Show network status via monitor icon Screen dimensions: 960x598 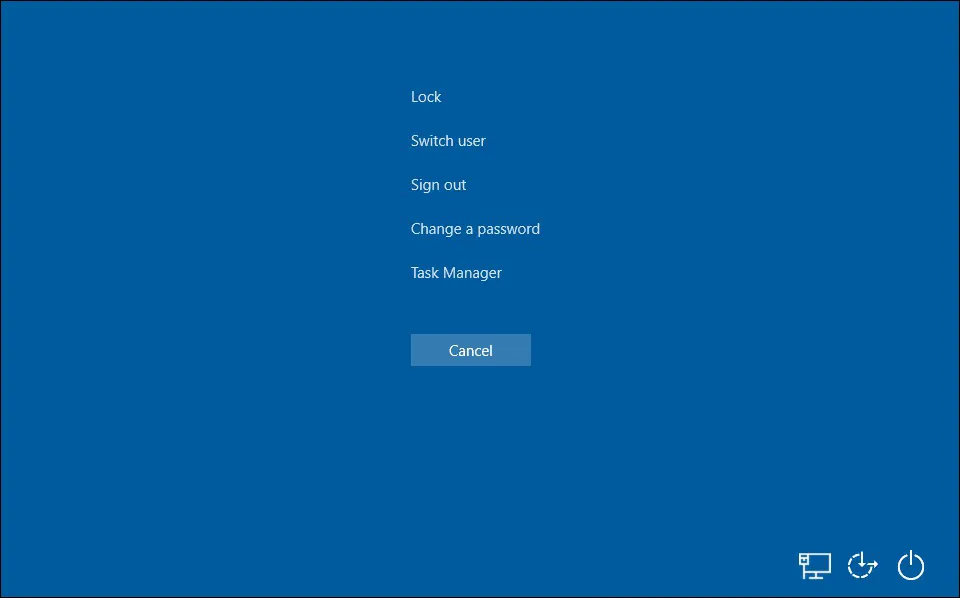(814, 566)
